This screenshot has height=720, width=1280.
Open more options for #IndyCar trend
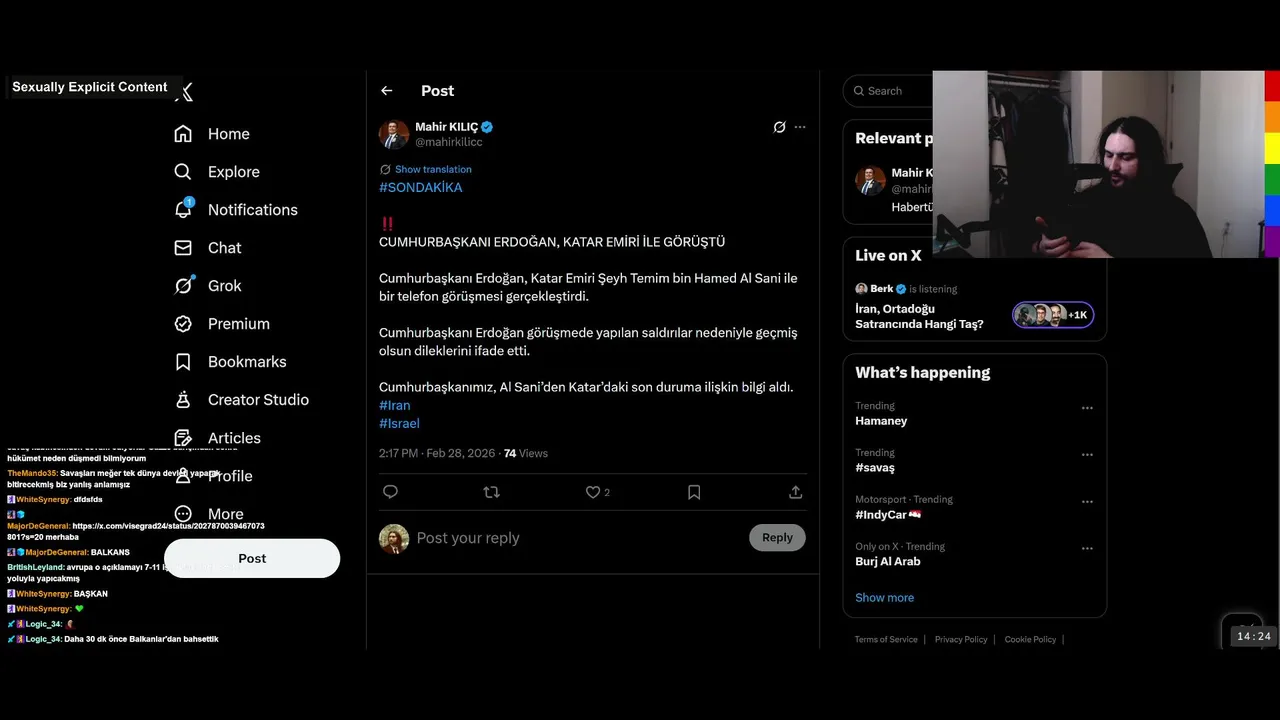1087,502
